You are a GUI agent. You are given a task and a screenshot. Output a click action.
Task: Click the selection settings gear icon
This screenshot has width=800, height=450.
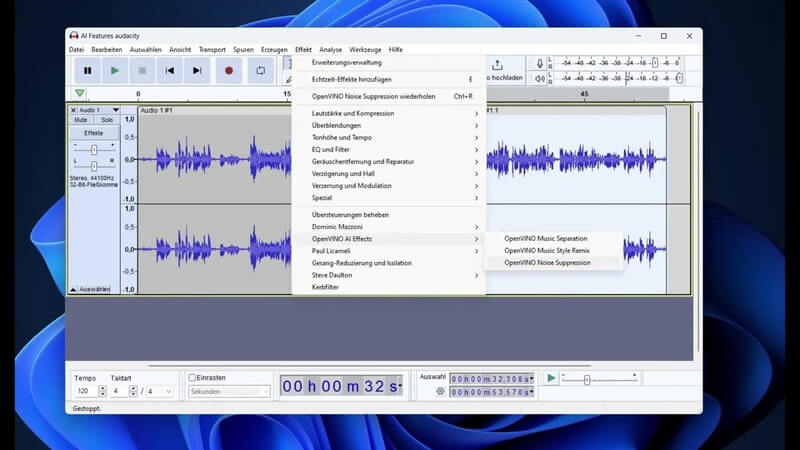(x=440, y=392)
